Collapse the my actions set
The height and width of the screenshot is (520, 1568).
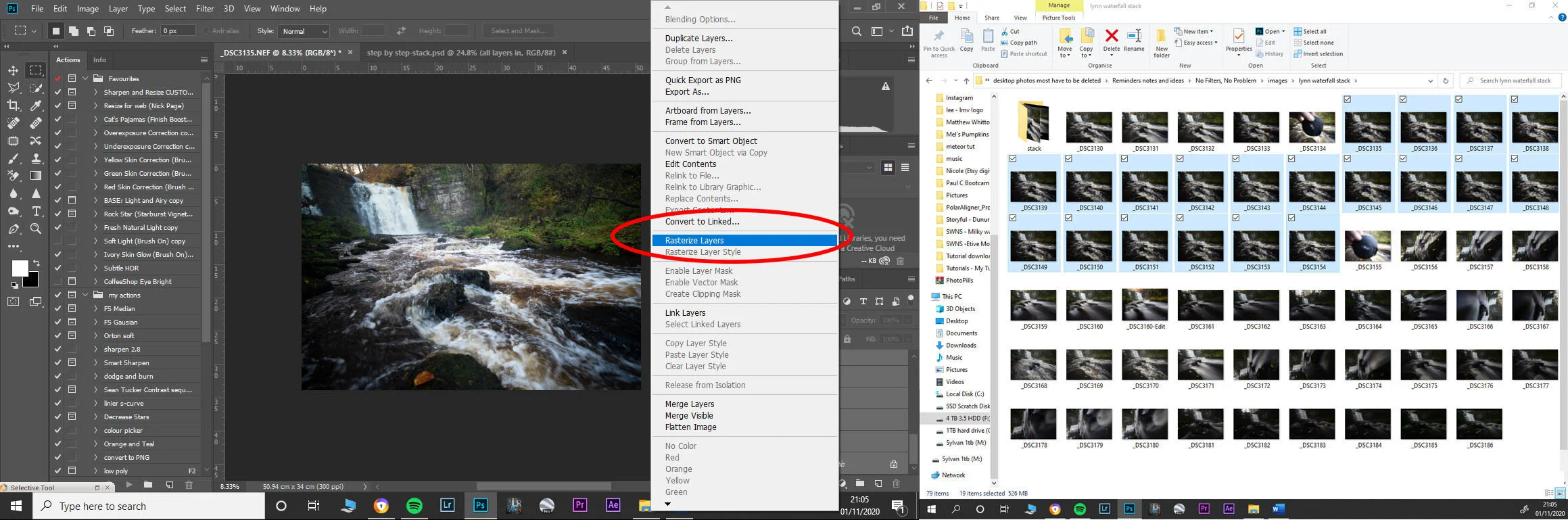click(85, 295)
